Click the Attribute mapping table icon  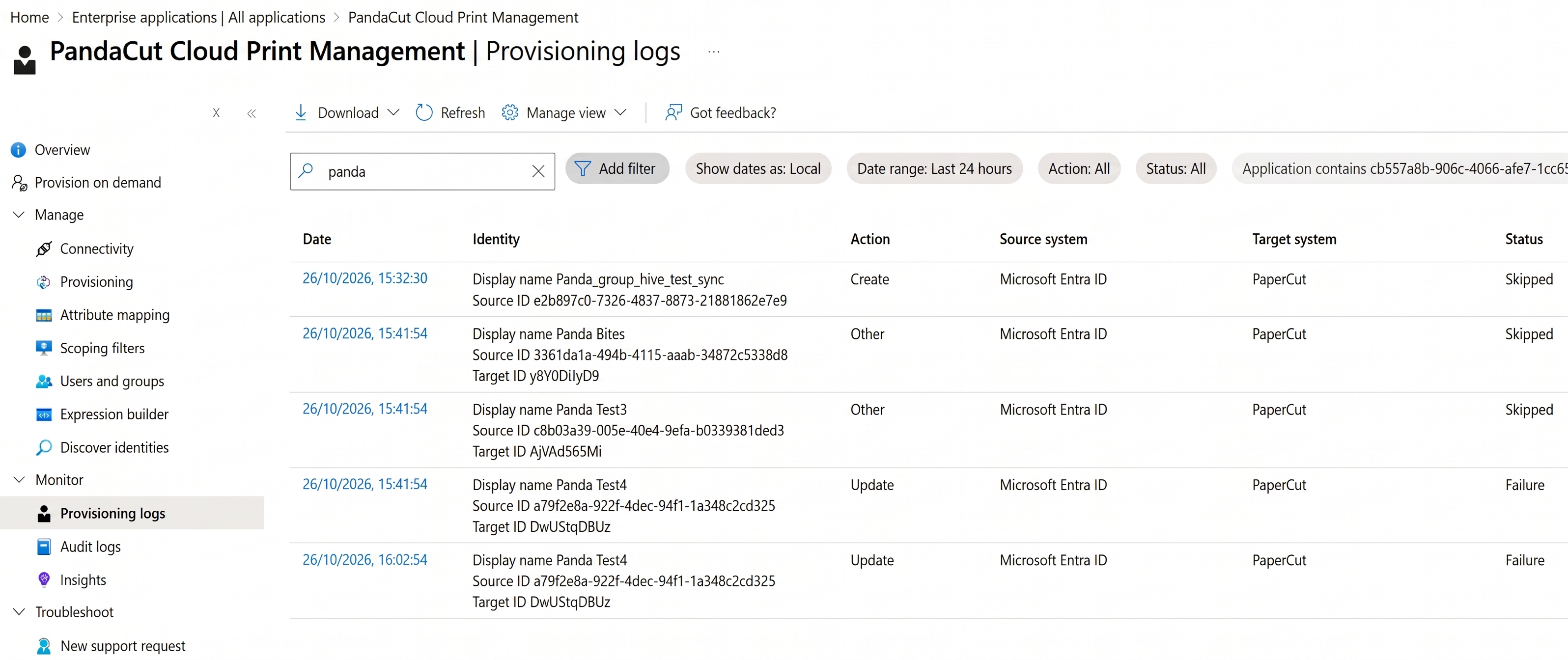pos(44,315)
